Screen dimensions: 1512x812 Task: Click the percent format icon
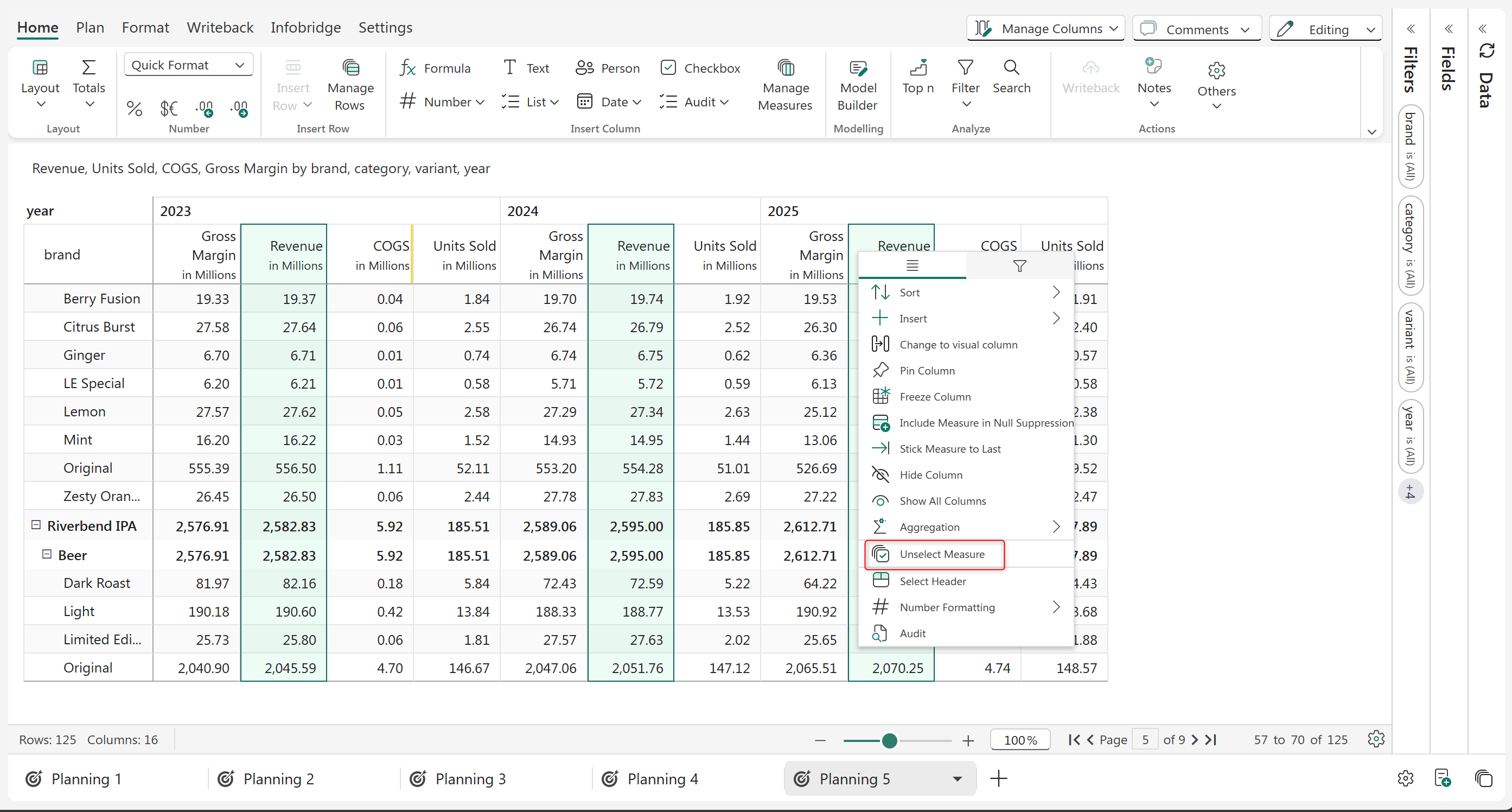pos(135,108)
